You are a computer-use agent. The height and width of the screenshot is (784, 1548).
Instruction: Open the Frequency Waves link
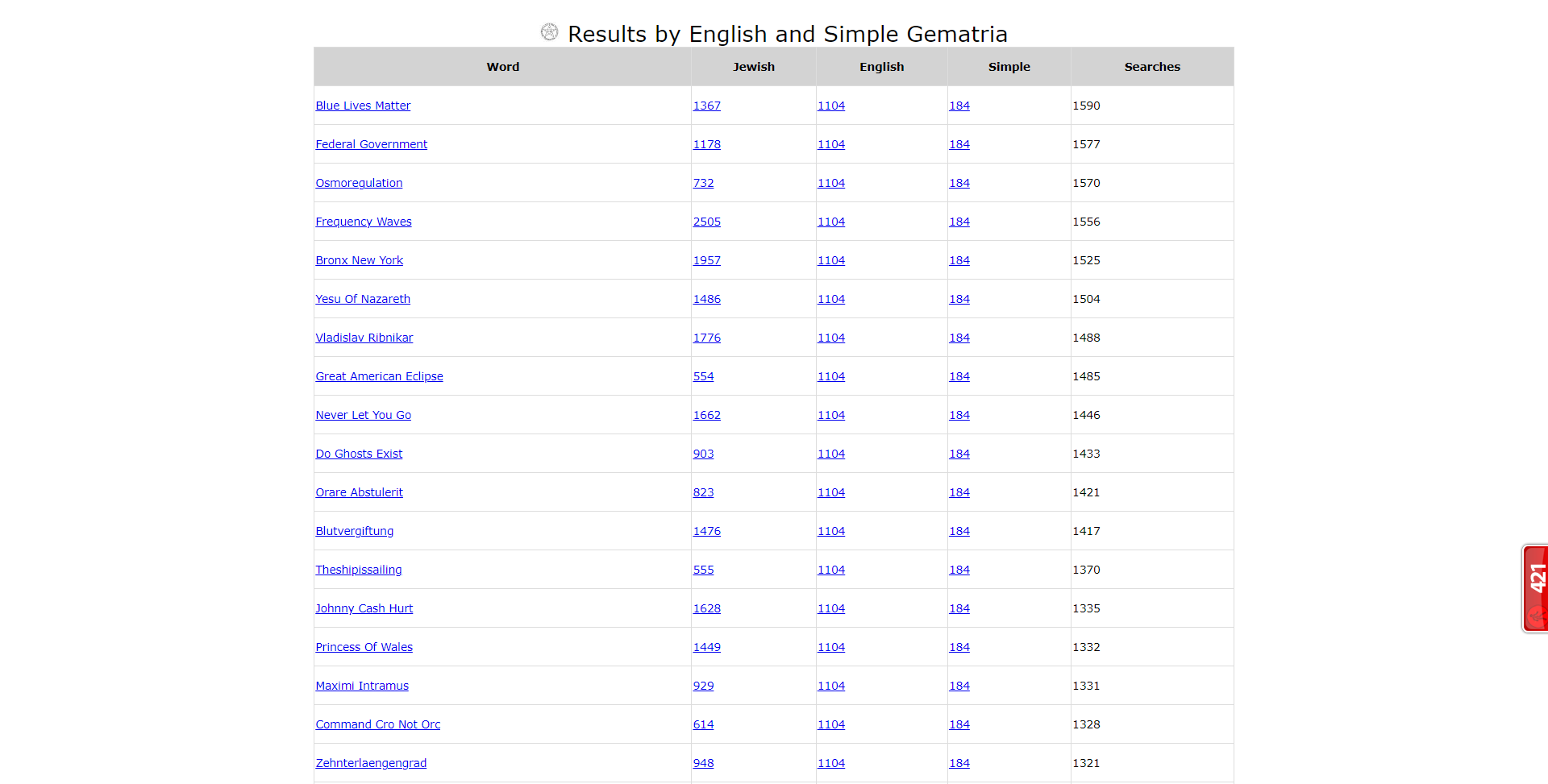[x=364, y=222]
